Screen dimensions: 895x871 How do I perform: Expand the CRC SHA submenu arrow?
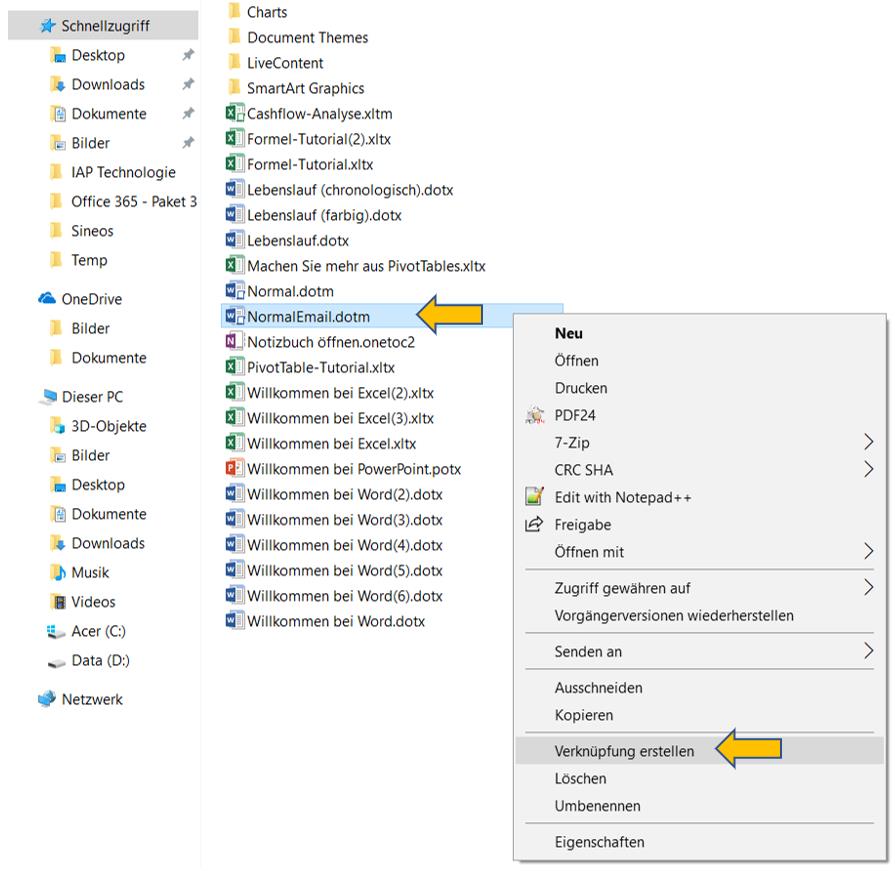click(868, 469)
